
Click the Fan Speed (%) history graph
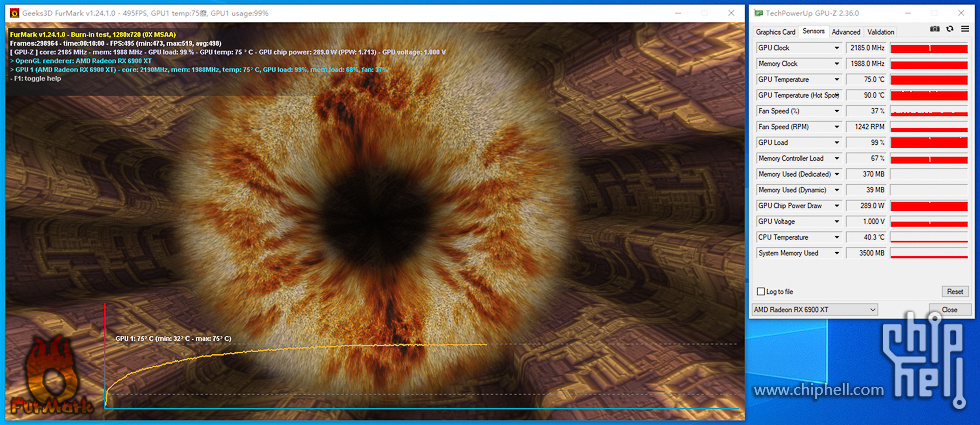929,111
